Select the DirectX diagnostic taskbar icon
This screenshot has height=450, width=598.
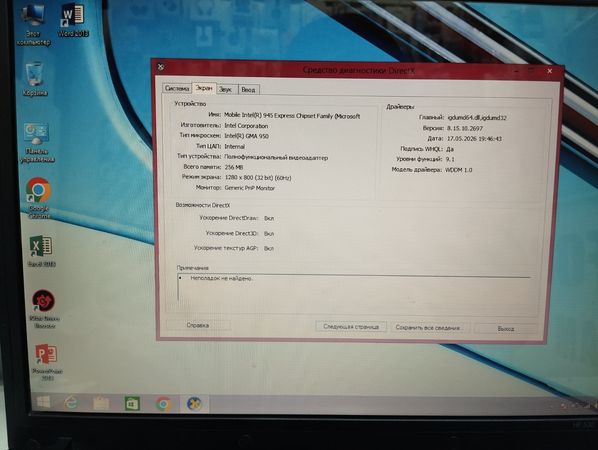tap(194, 404)
